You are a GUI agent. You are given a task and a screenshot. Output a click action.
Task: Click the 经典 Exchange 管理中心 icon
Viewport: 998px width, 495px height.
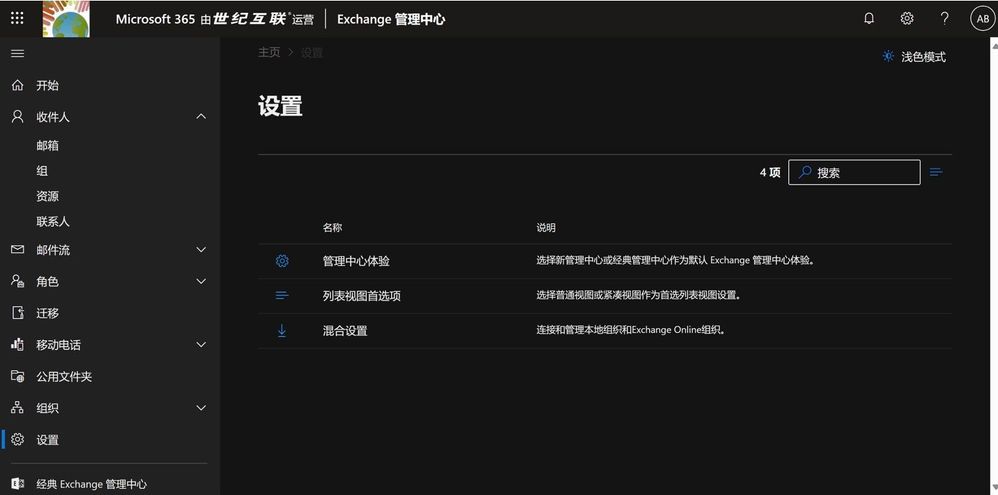pyautogui.click(x=18, y=484)
